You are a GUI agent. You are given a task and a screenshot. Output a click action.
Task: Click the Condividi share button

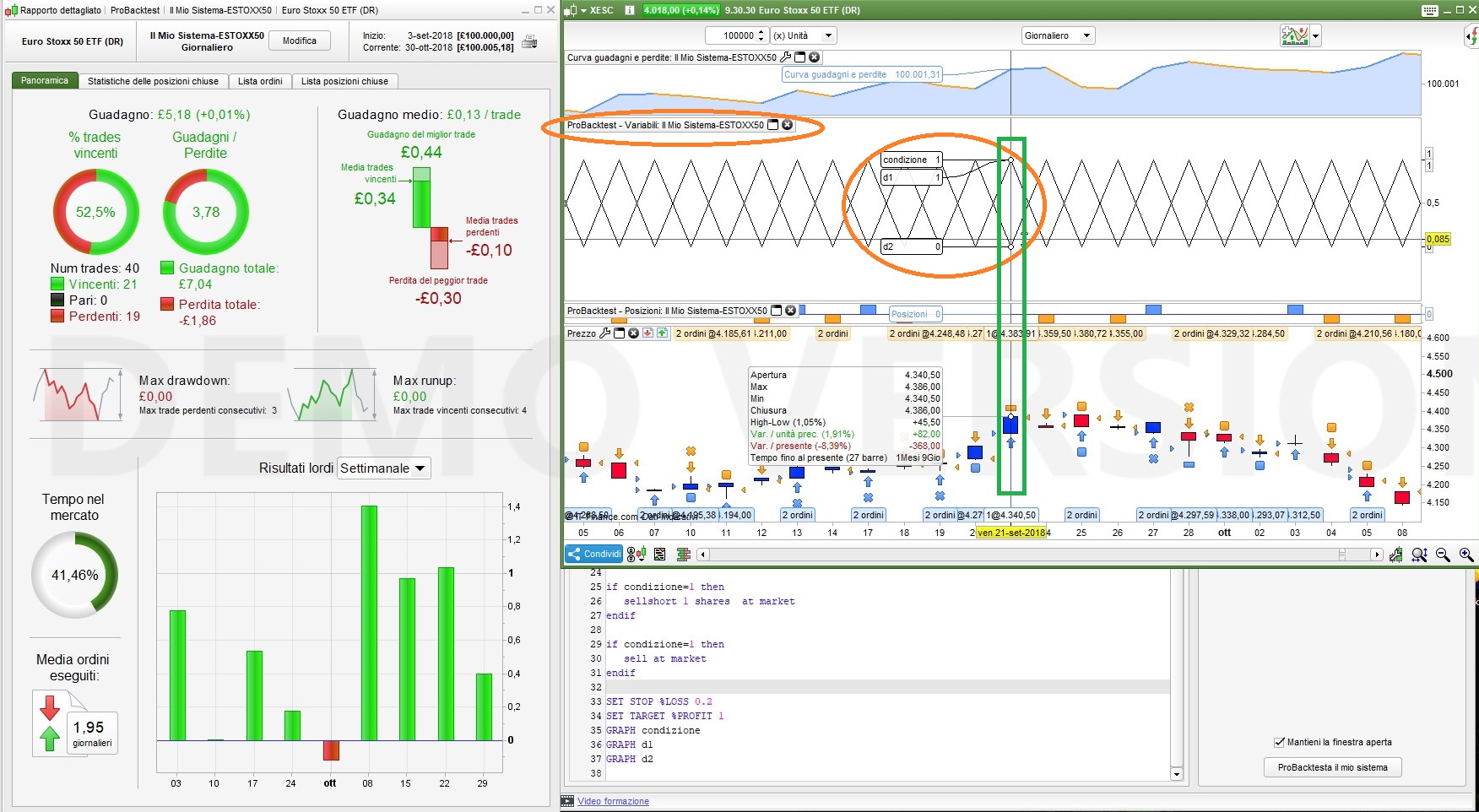click(593, 555)
